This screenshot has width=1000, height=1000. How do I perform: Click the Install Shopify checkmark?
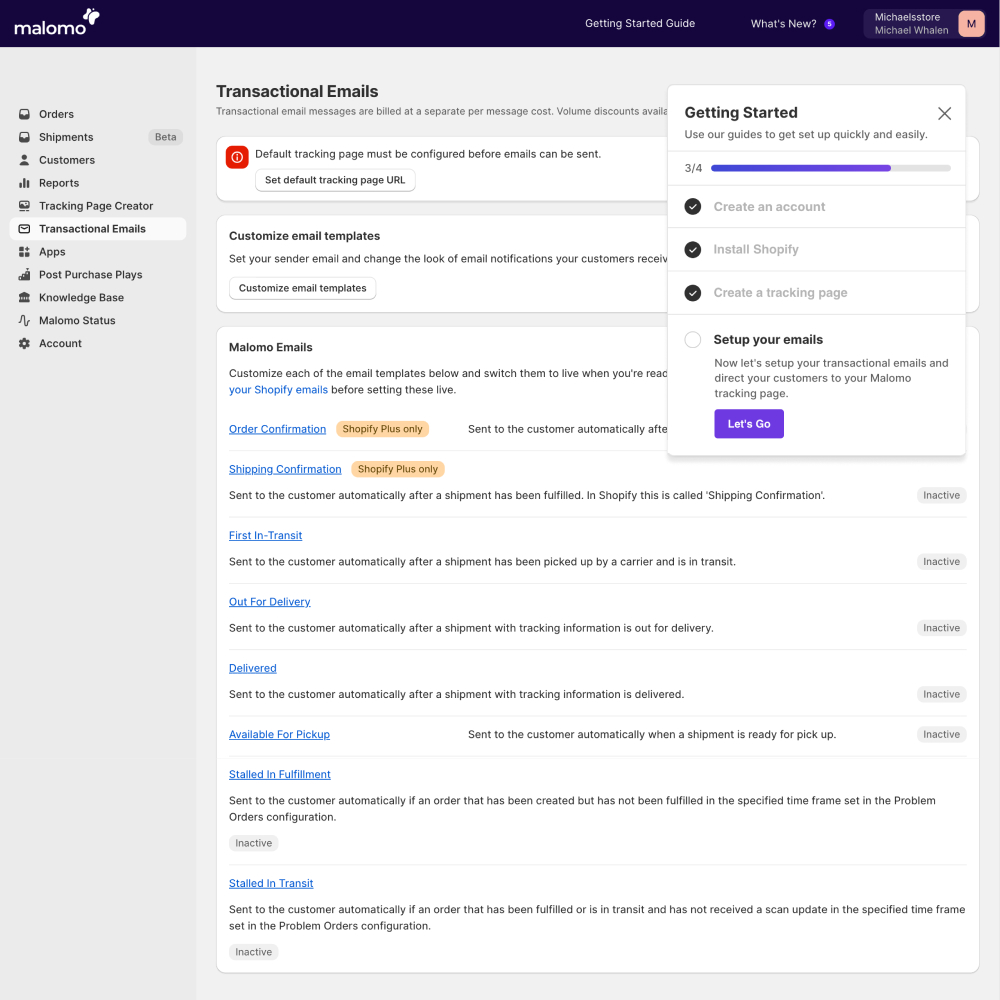pos(693,249)
